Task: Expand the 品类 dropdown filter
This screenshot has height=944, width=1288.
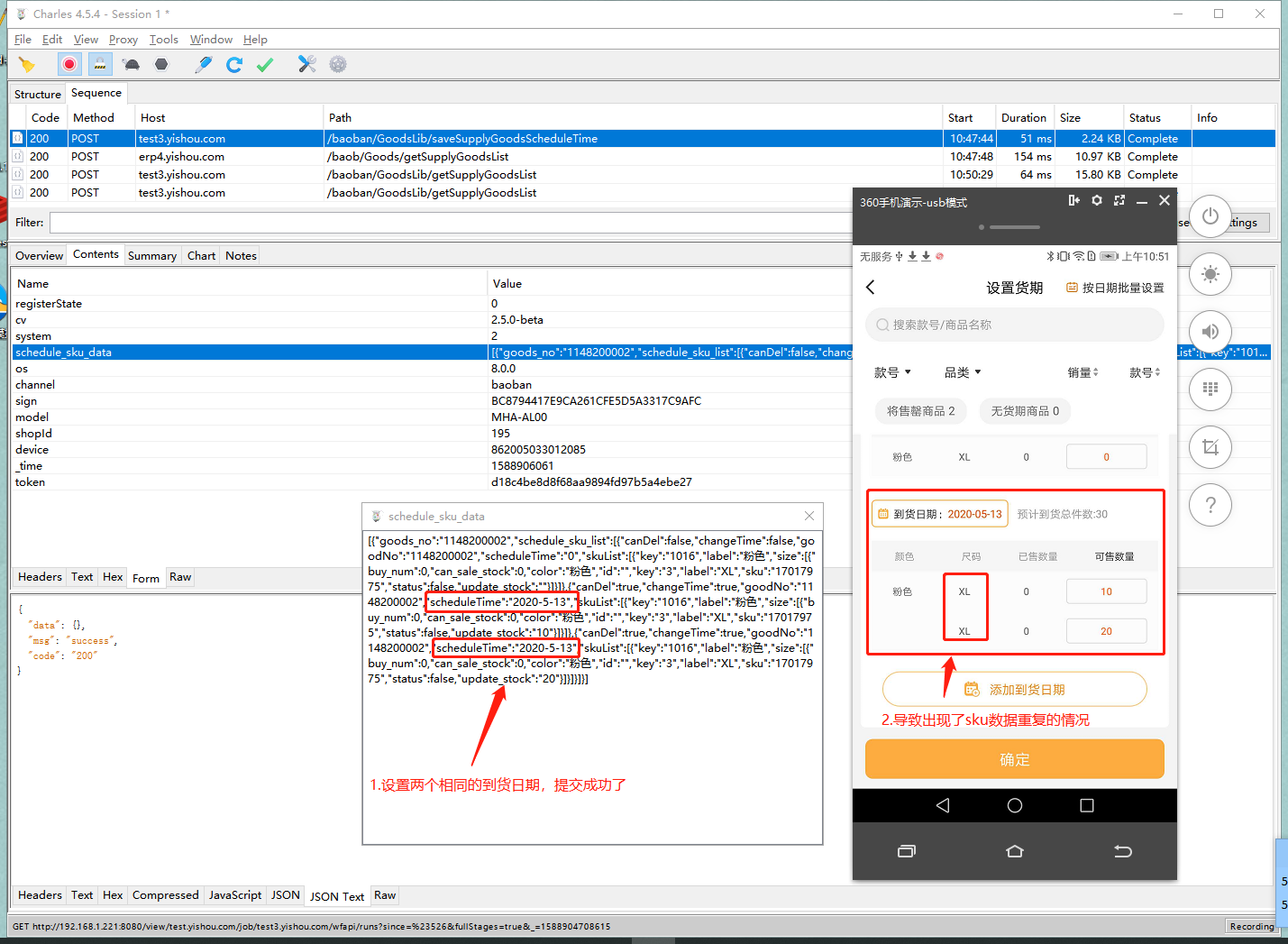Action: [963, 372]
